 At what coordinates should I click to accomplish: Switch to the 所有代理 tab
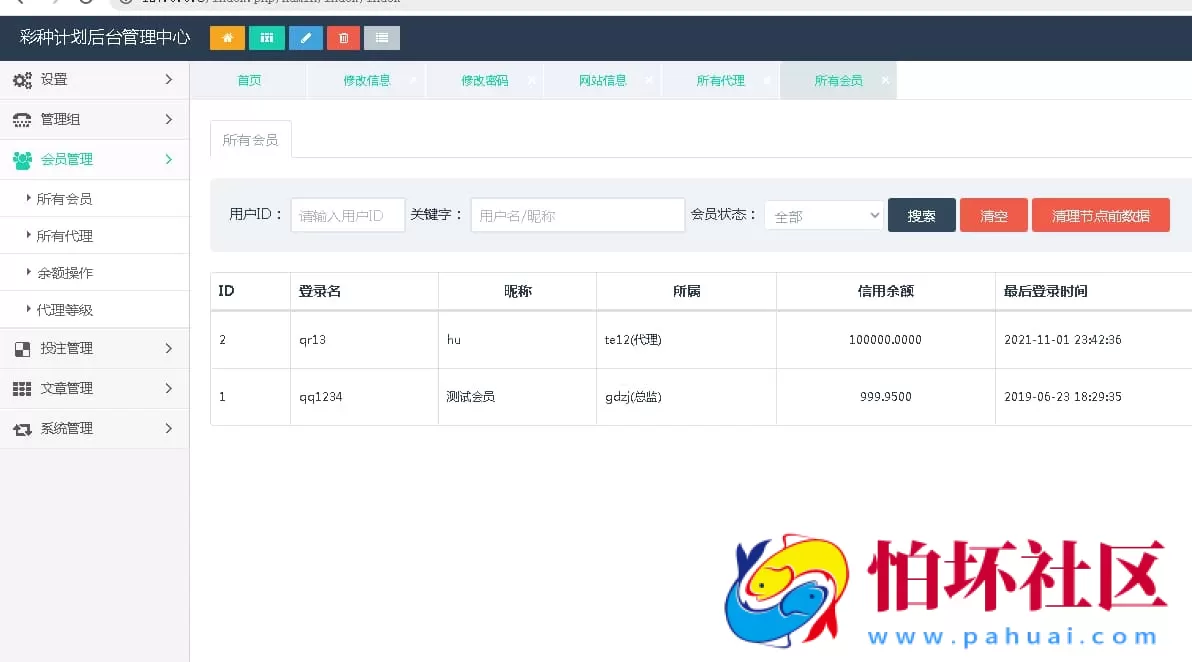click(720, 80)
